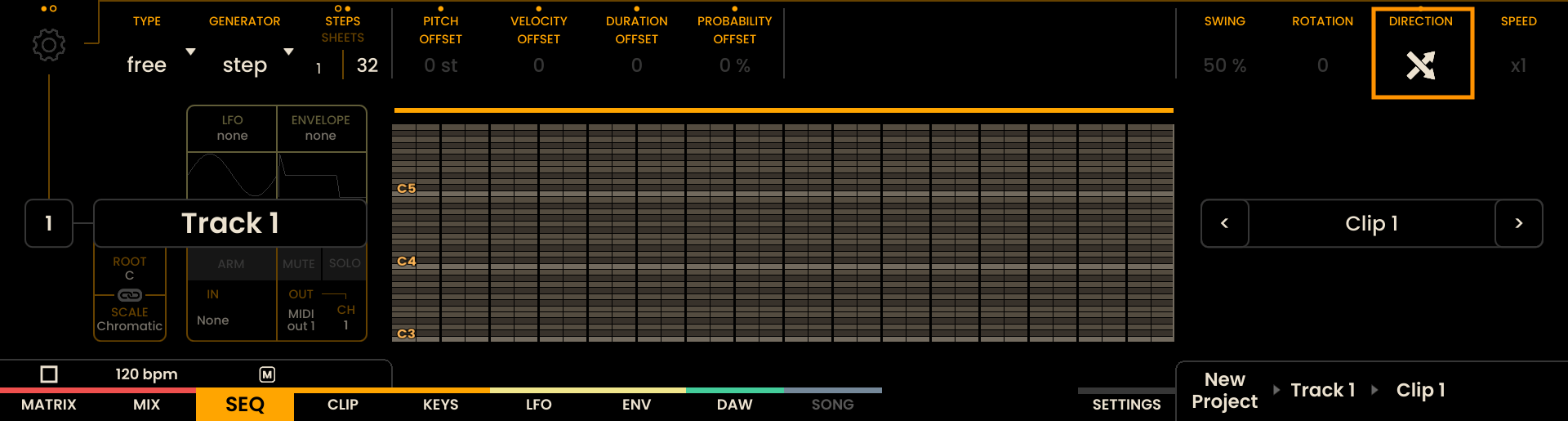Switch to the LFO tab
The image size is (1568, 421).
(x=539, y=405)
